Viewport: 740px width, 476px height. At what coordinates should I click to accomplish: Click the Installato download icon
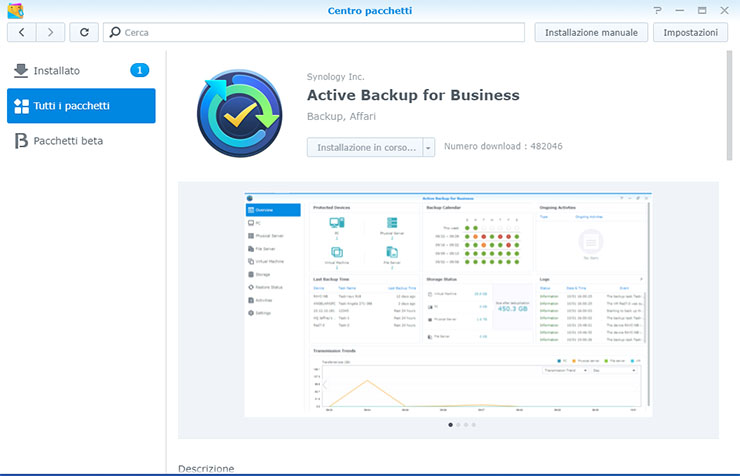[x=21, y=71]
